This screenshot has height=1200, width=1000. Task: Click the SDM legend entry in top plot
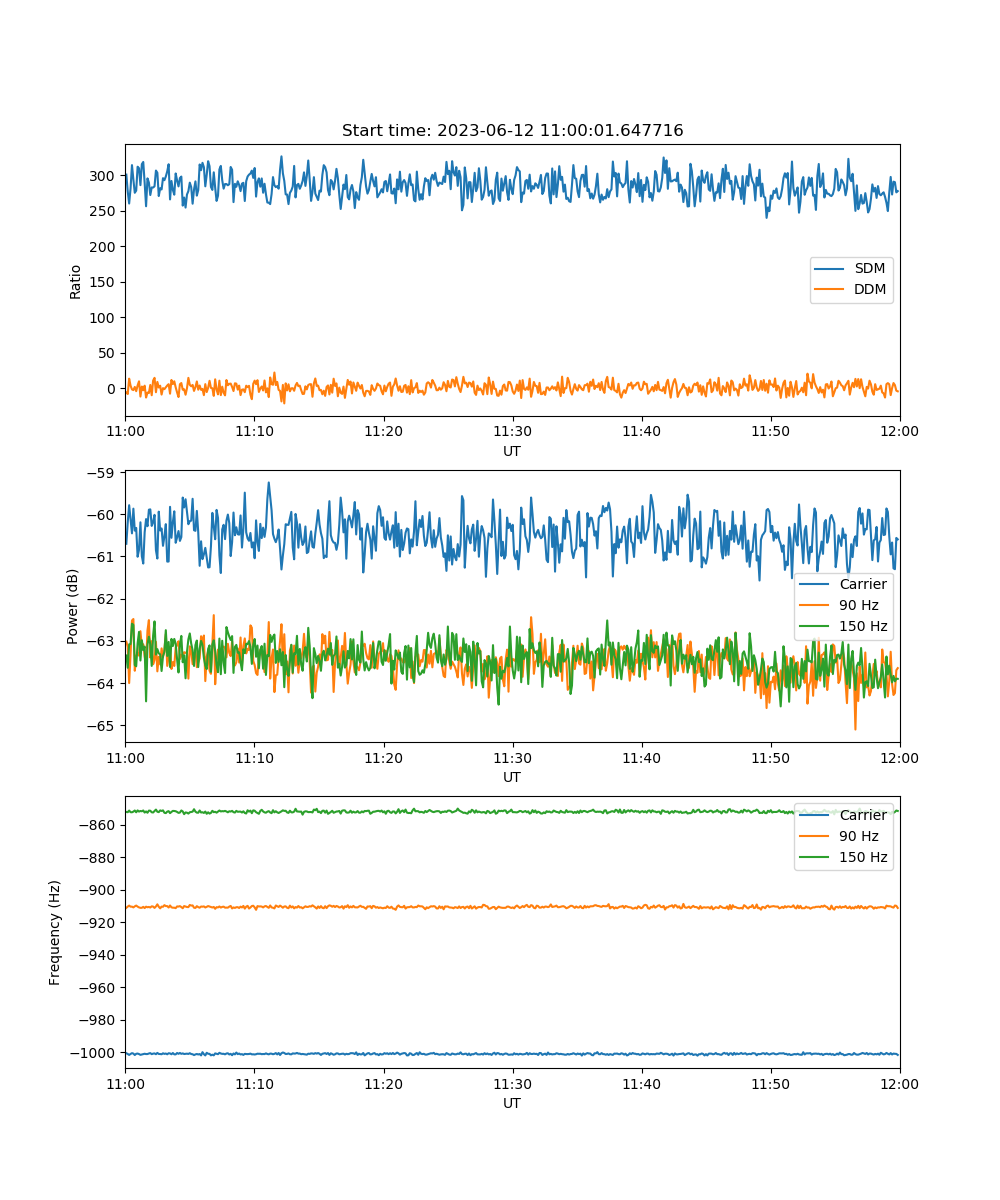click(x=869, y=269)
